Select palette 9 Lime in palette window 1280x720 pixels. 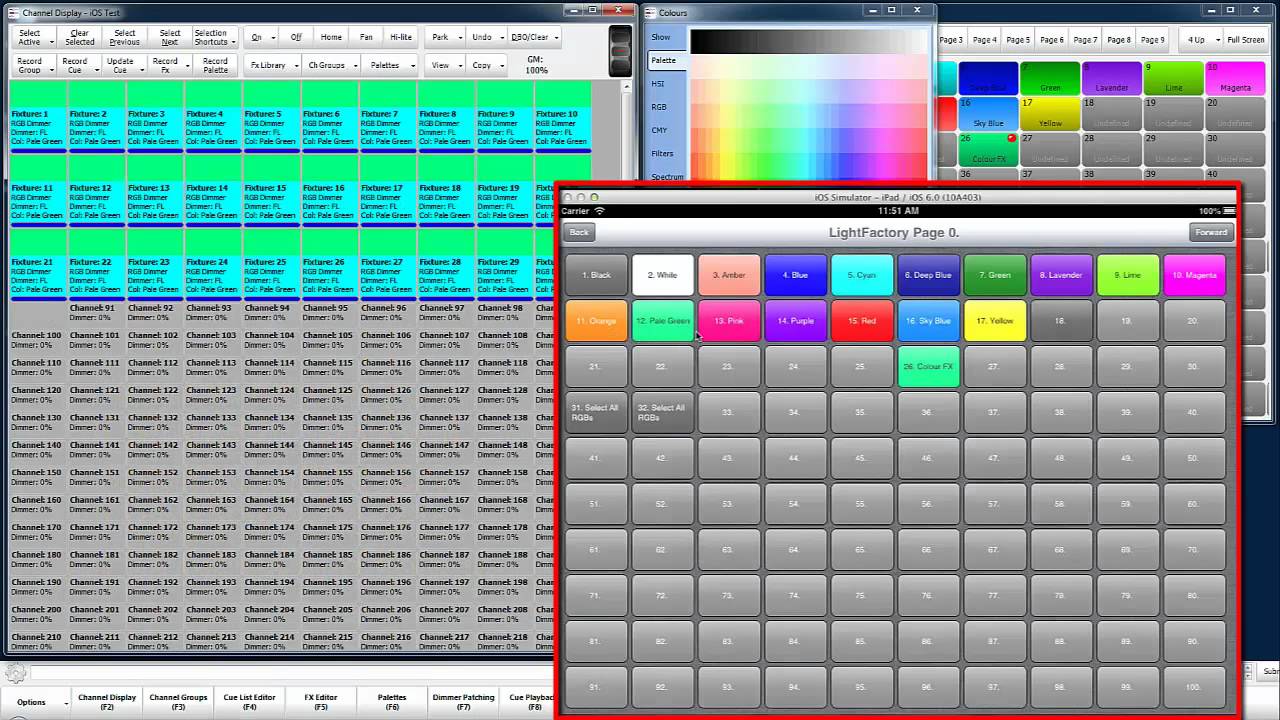click(x=1173, y=79)
